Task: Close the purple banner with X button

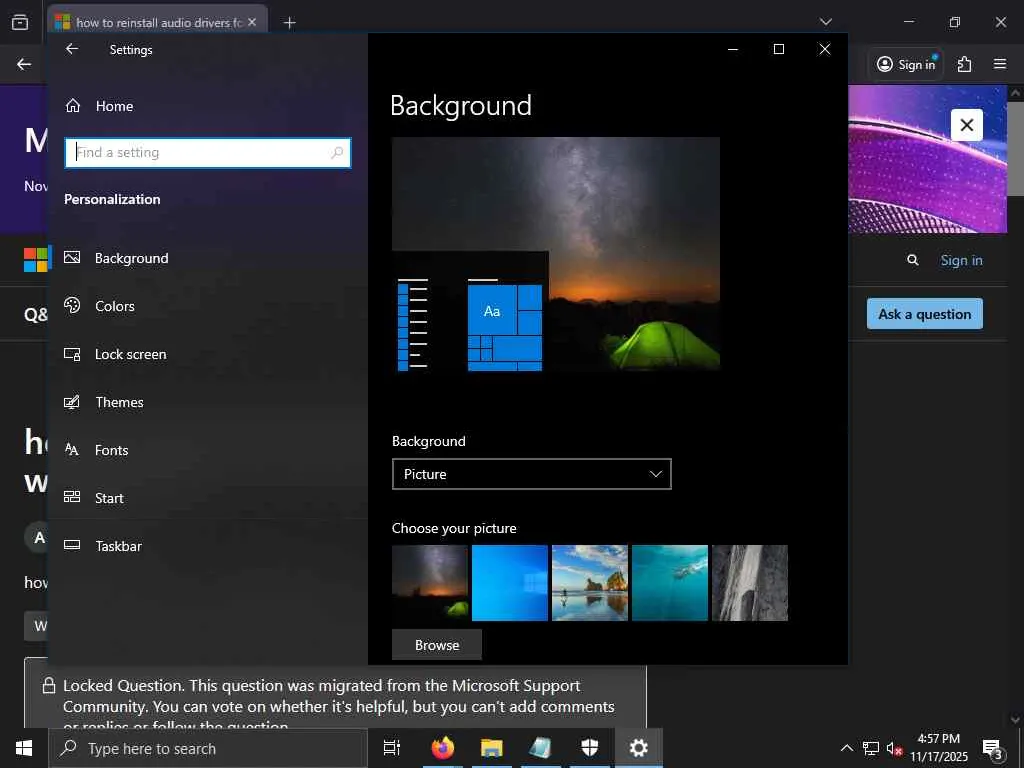Action: pos(967,125)
